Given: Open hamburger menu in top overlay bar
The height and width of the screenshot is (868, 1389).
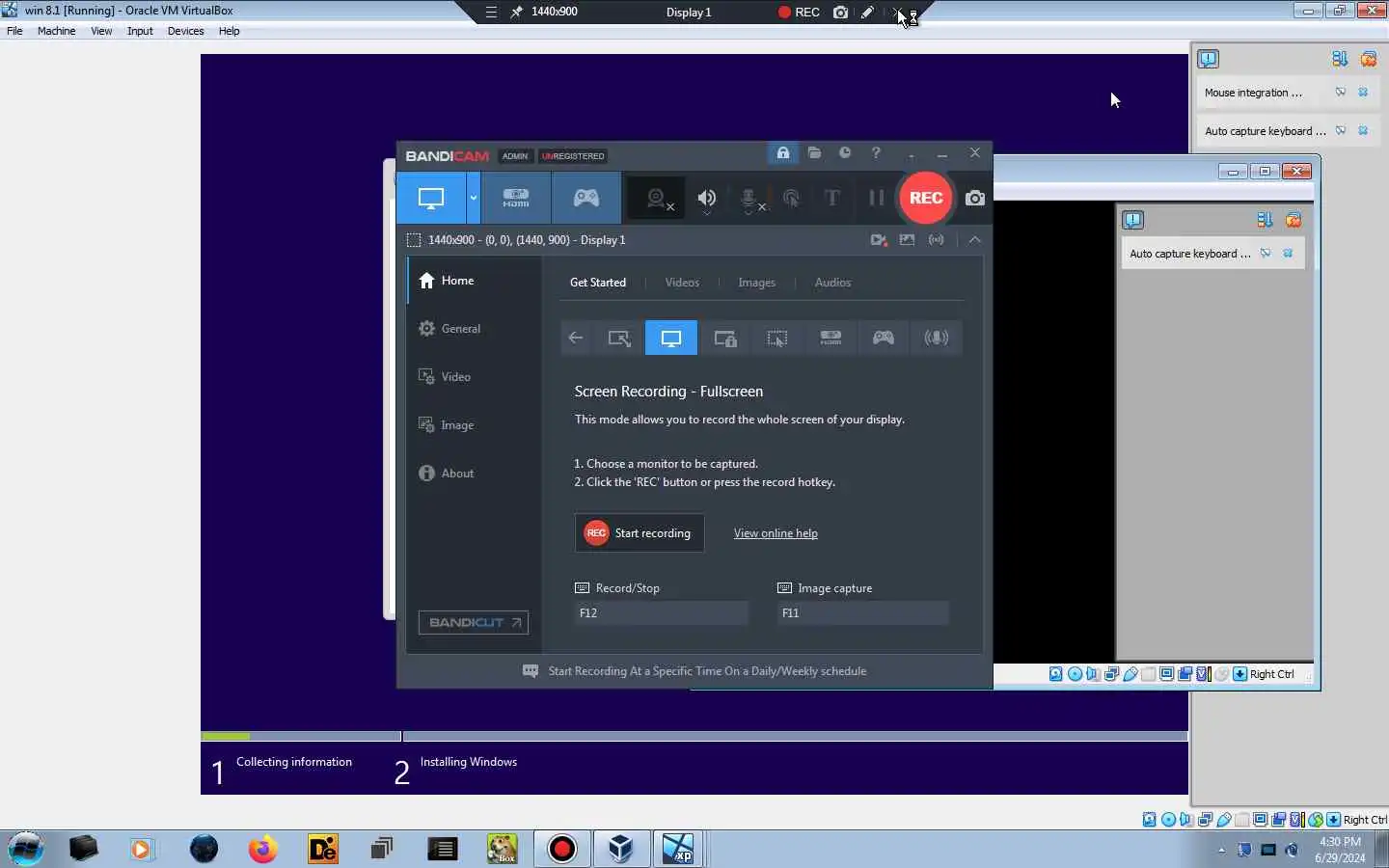Looking at the screenshot, I should click(491, 13).
